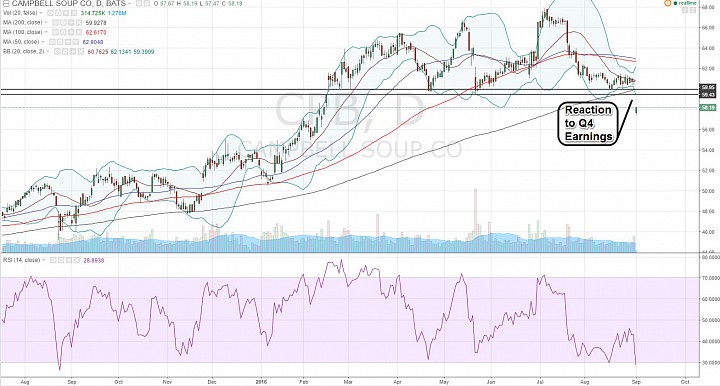Open format settings for the Vol indicator

click(58, 13)
